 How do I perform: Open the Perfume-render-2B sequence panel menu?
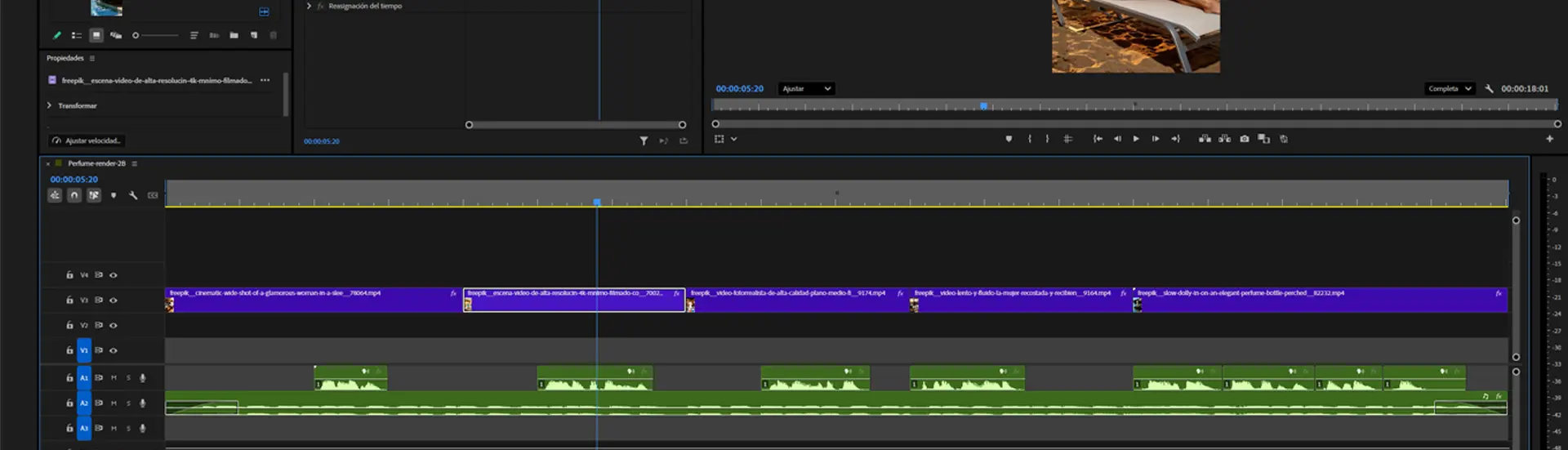(135, 163)
